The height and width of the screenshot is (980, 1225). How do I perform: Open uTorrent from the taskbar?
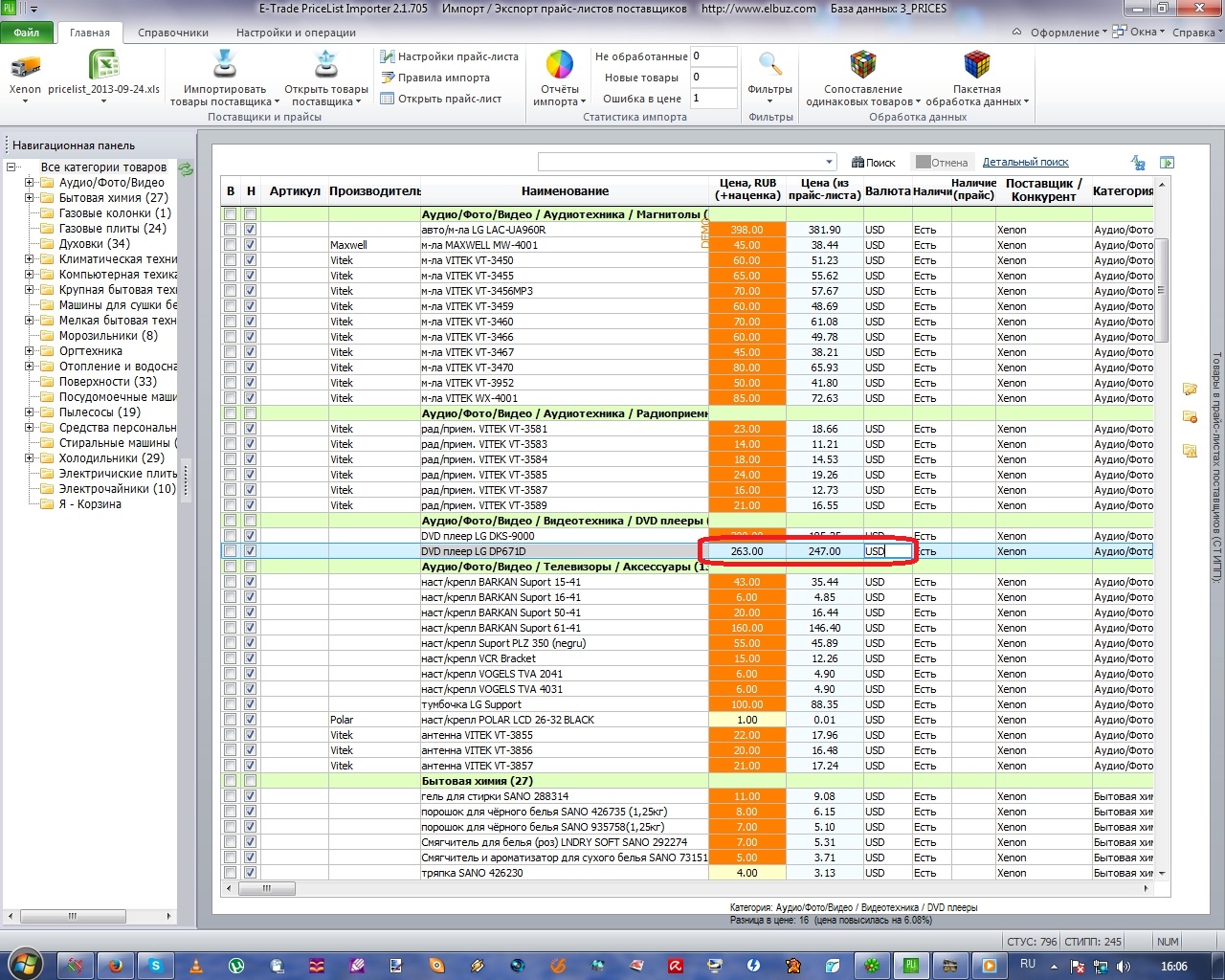[x=236, y=966]
